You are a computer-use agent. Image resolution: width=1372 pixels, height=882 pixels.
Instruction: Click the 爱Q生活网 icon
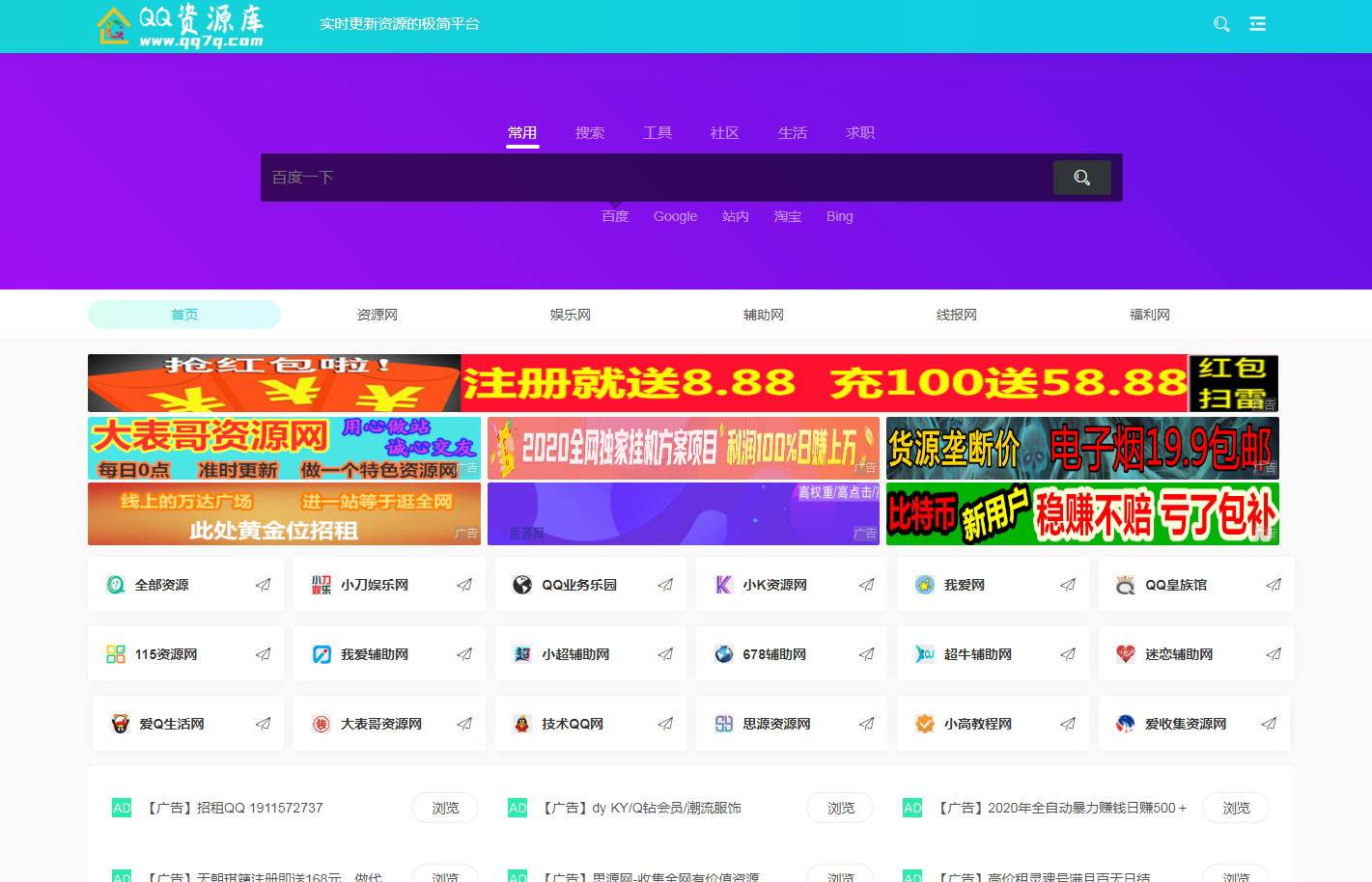click(x=120, y=724)
